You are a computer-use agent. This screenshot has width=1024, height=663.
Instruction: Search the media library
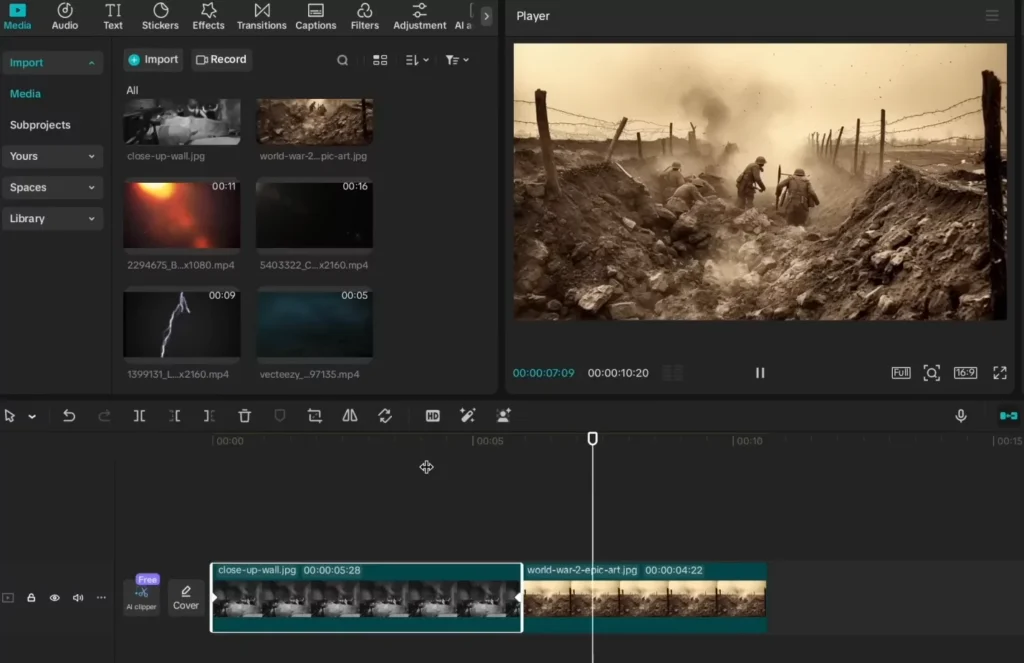pyautogui.click(x=342, y=60)
